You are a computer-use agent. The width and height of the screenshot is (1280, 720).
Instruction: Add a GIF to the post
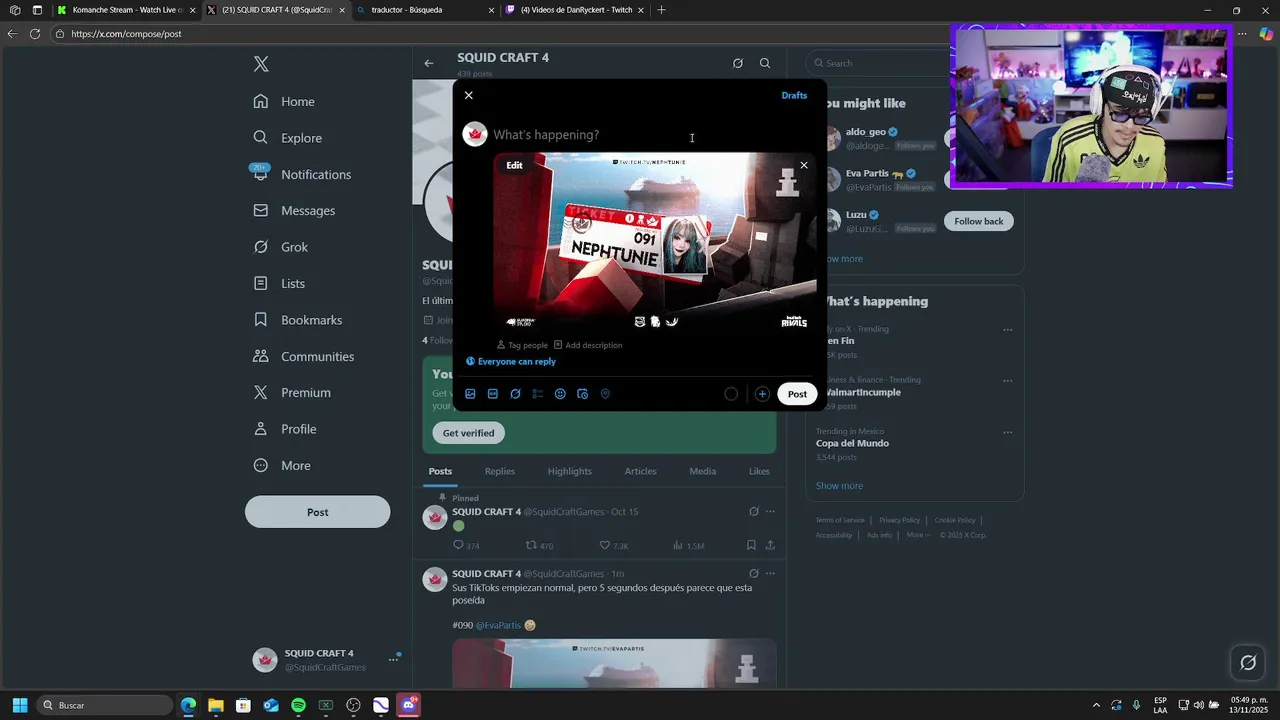tap(493, 394)
